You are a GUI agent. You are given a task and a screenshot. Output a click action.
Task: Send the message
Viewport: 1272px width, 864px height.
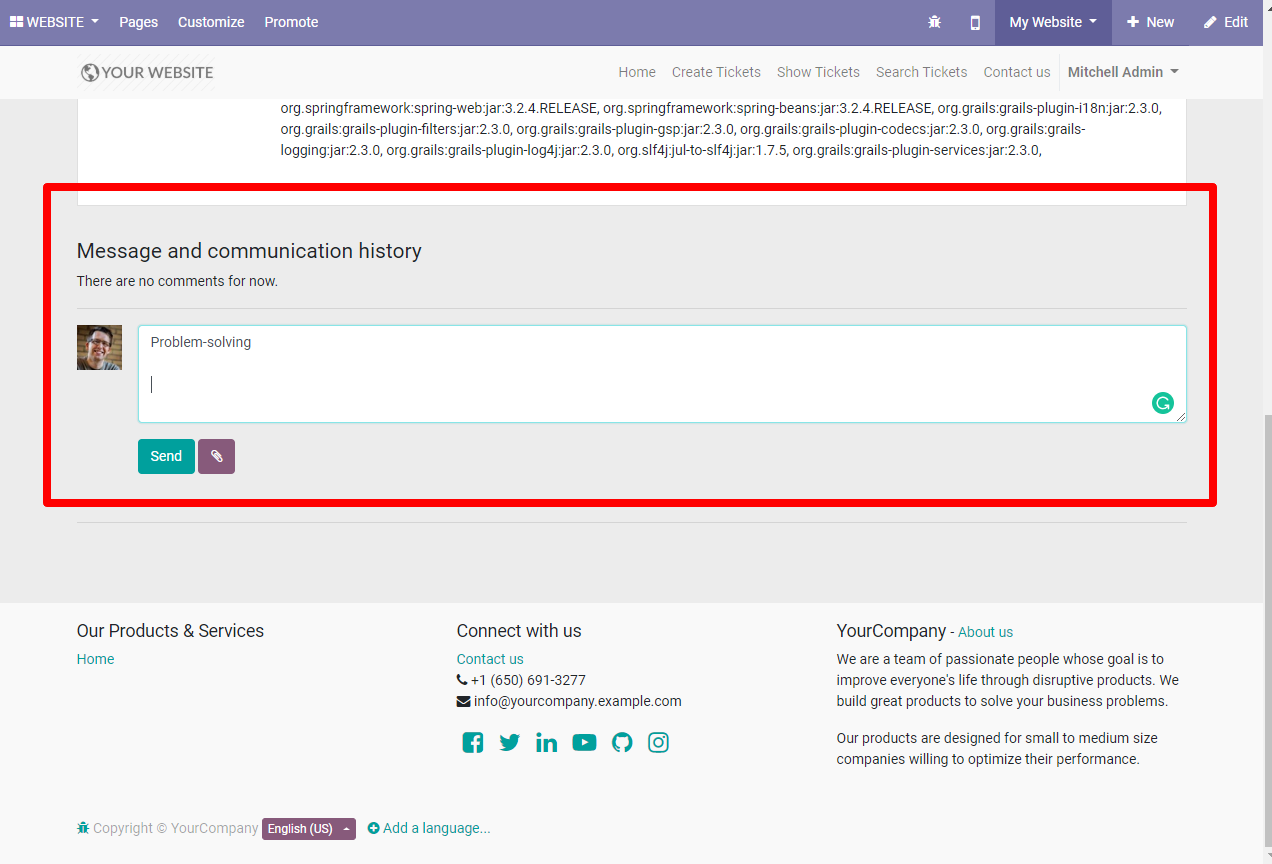click(166, 456)
